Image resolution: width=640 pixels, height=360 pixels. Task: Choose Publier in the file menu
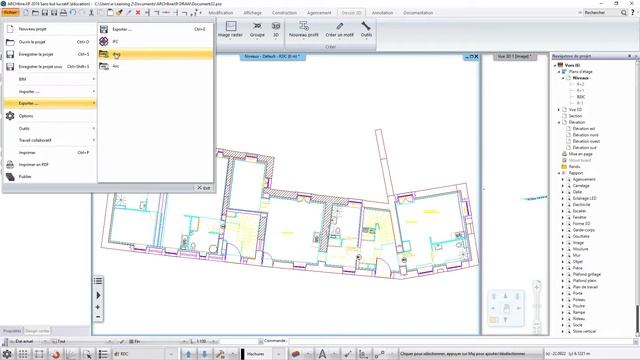[x=51, y=177]
